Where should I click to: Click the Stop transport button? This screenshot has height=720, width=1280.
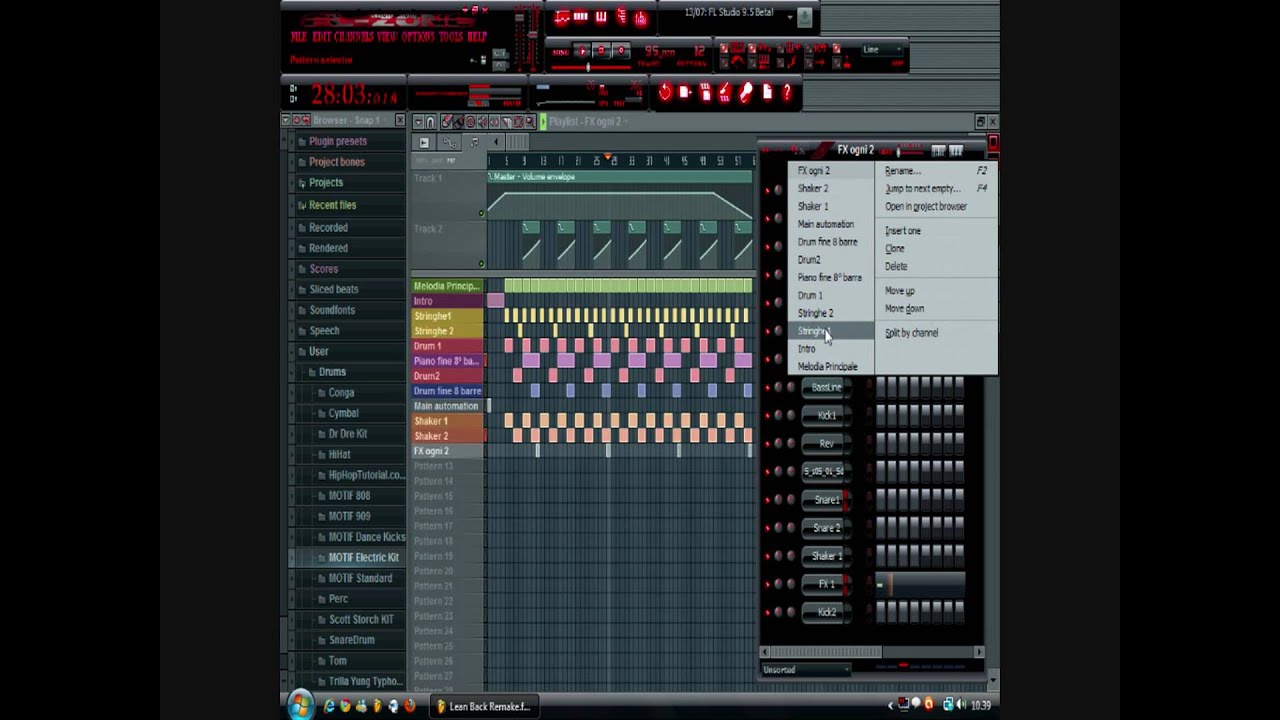point(601,51)
